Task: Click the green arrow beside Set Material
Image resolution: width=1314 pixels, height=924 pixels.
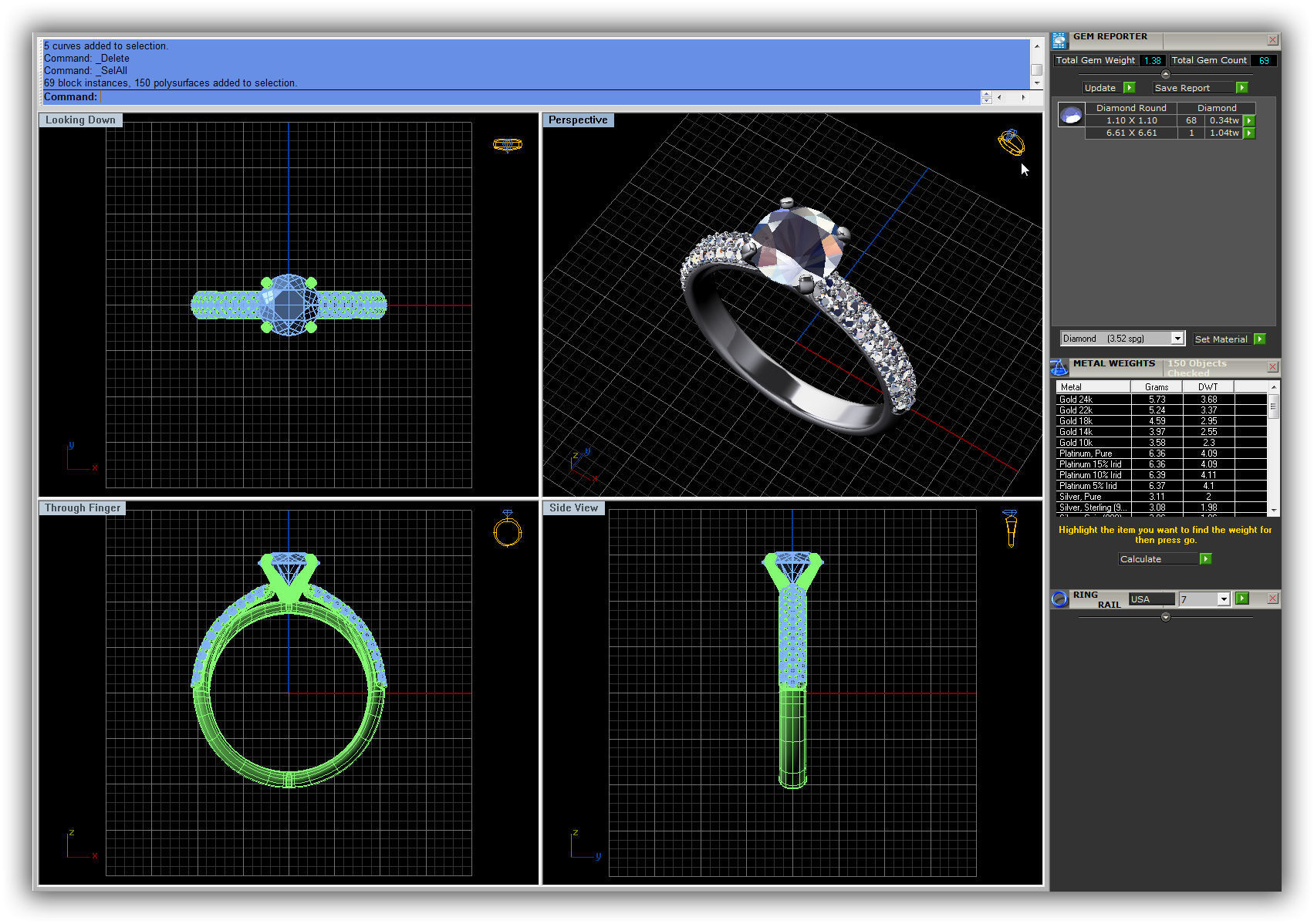Action: tap(1260, 339)
